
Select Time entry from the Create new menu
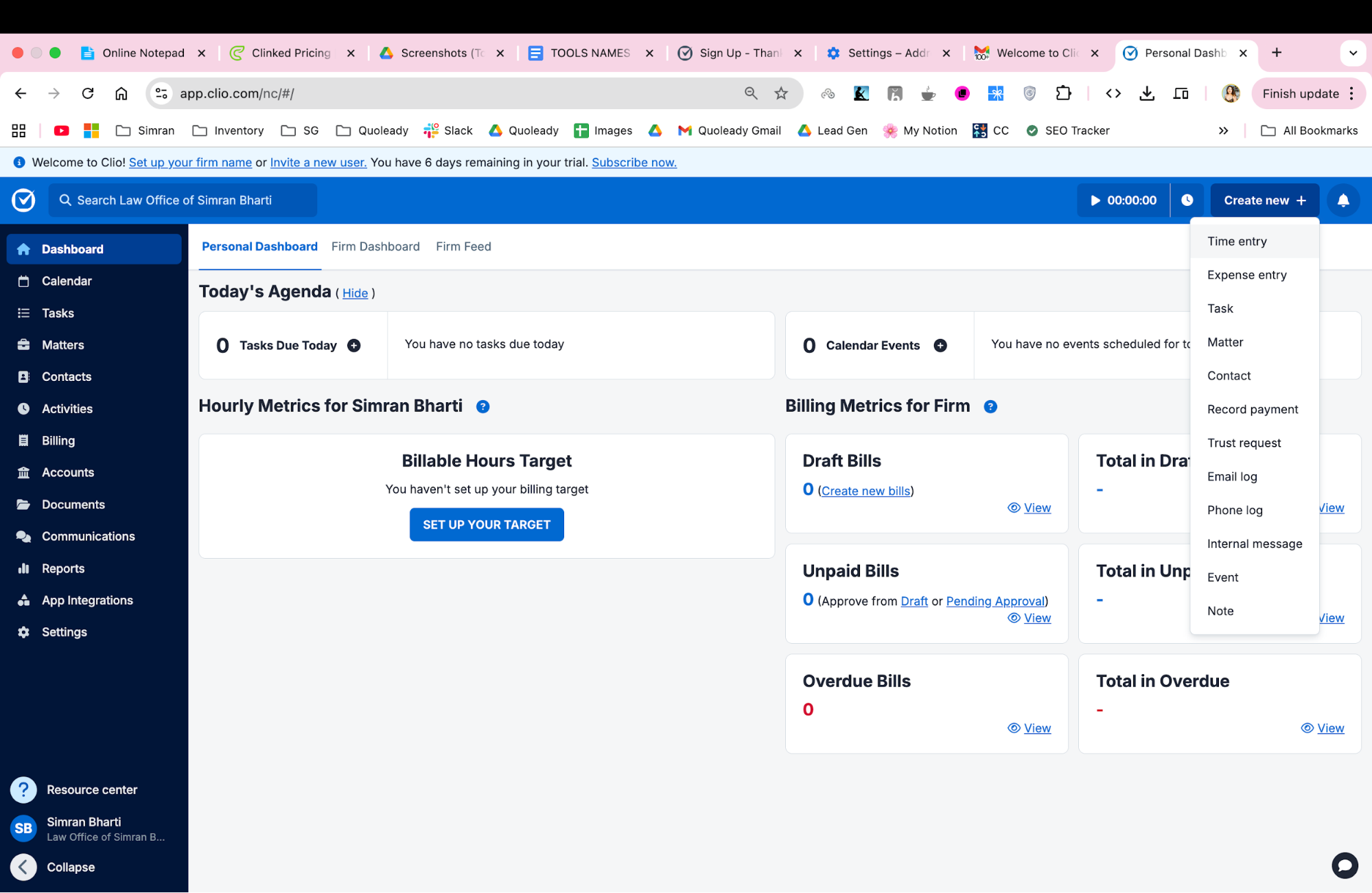(1236, 241)
